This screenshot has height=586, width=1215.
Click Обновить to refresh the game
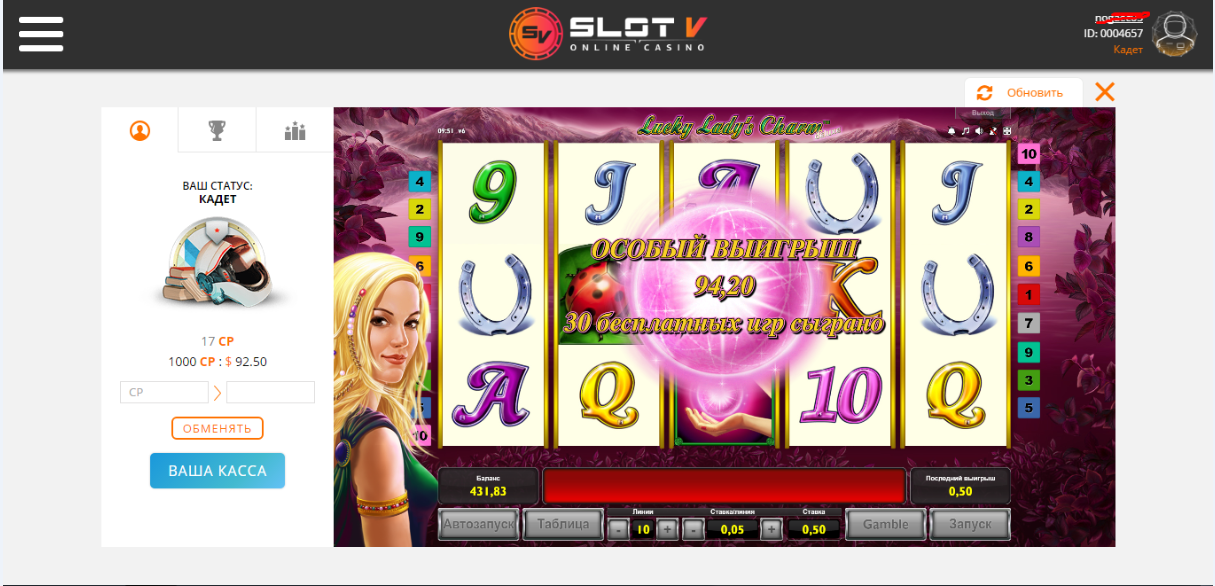coord(1023,92)
